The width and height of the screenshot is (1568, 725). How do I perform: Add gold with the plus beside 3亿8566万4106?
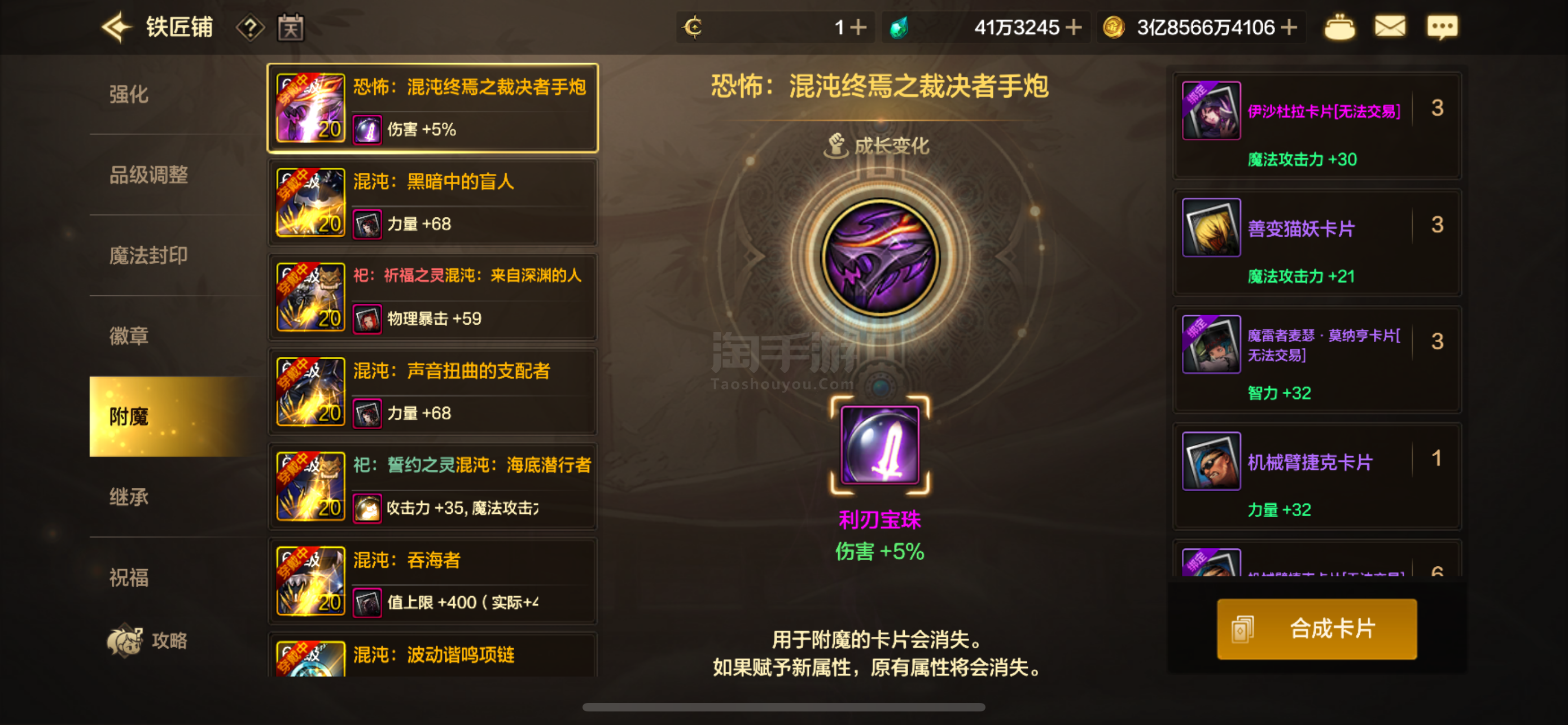pos(1289,28)
